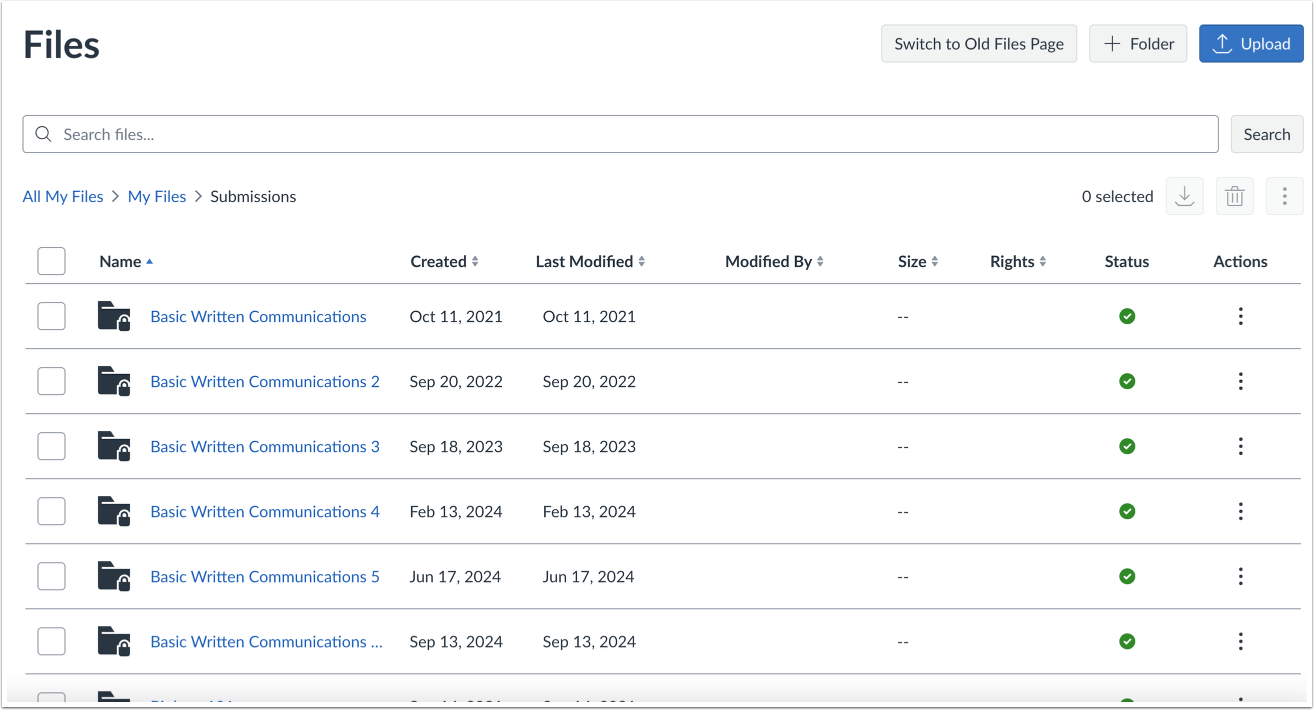Click Switch to Old Files Page
The height and width of the screenshot is (710, 1314).
[x=978, y=43]
